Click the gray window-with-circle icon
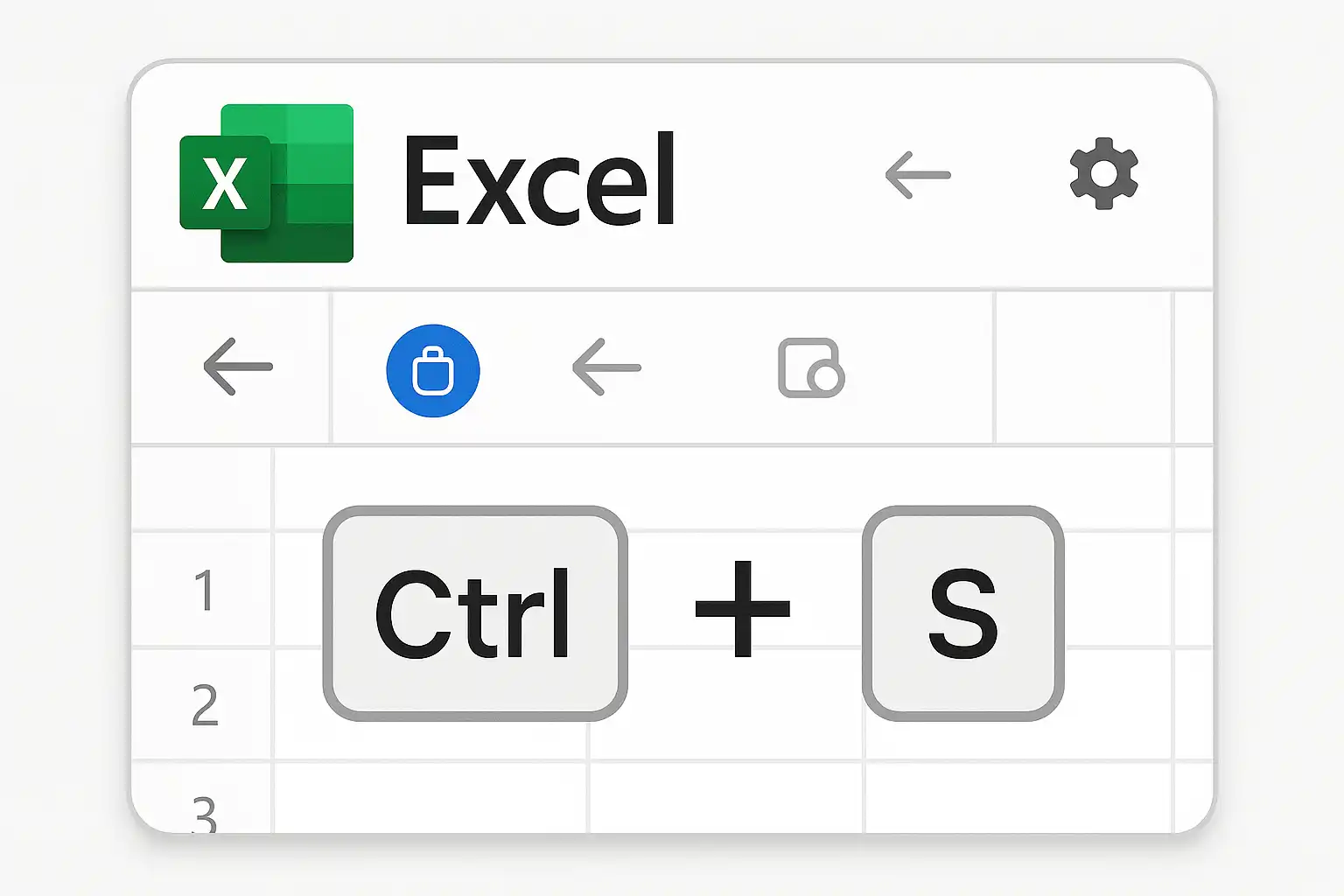Image resolution: width=1344 pixels, height=896 pixels. coord(811,368)
